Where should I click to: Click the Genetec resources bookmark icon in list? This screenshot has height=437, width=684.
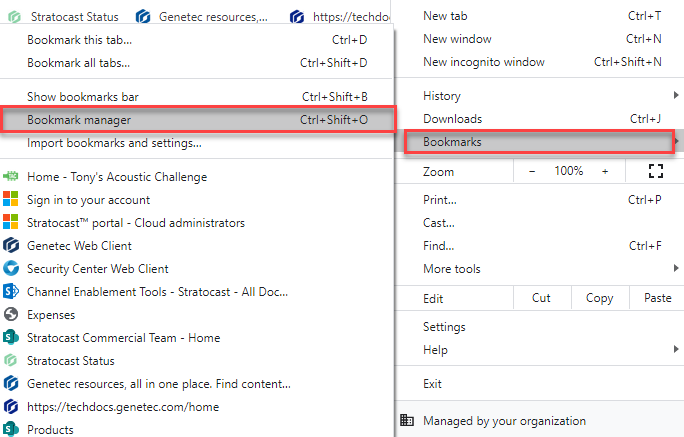[10, 383]
